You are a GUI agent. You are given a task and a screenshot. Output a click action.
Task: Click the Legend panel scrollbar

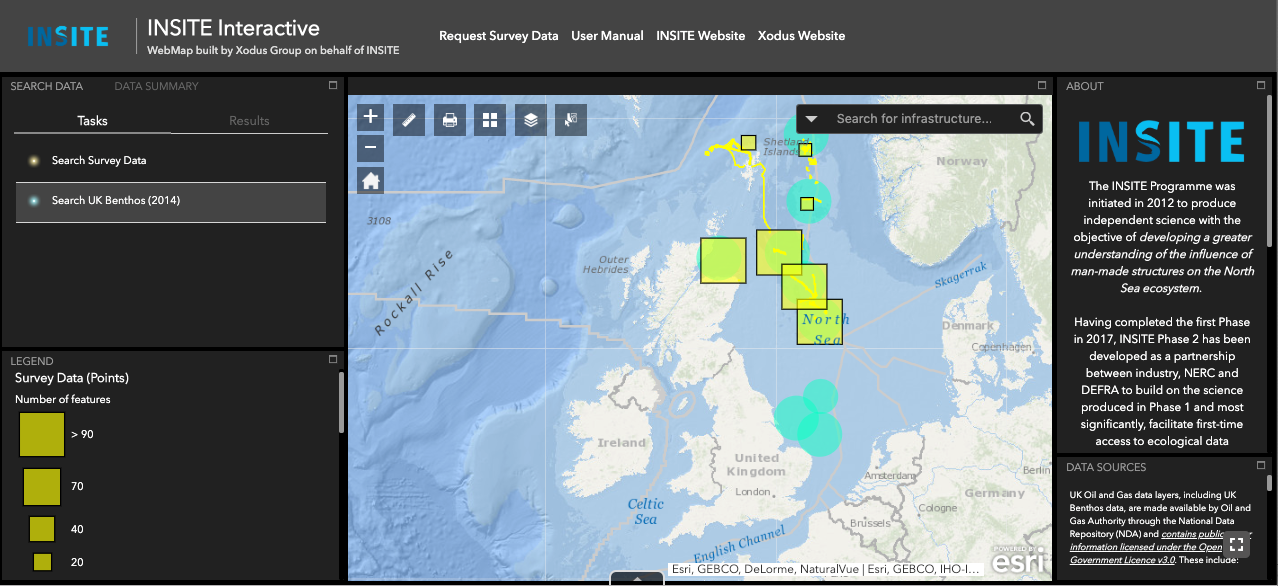(x=341, y=403)
